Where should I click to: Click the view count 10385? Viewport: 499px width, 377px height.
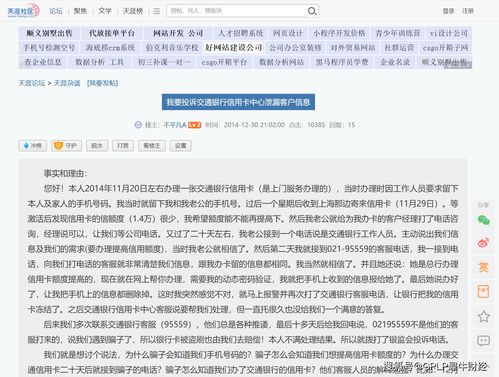click(x=316, y=125)
